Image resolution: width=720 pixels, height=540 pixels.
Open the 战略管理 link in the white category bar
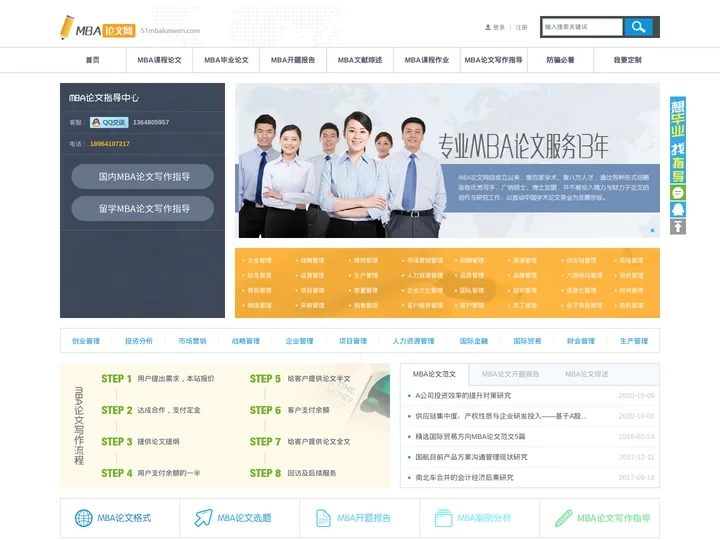coord(246,341)
